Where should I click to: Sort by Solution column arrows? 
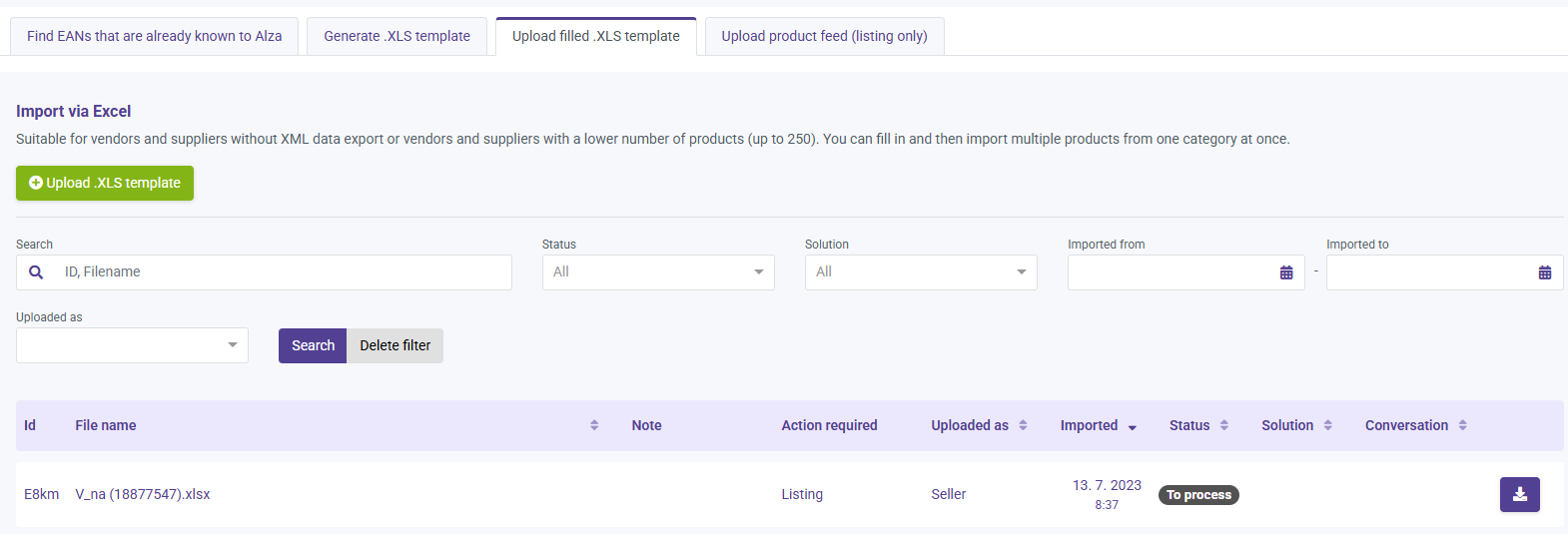coord(1328,425)
